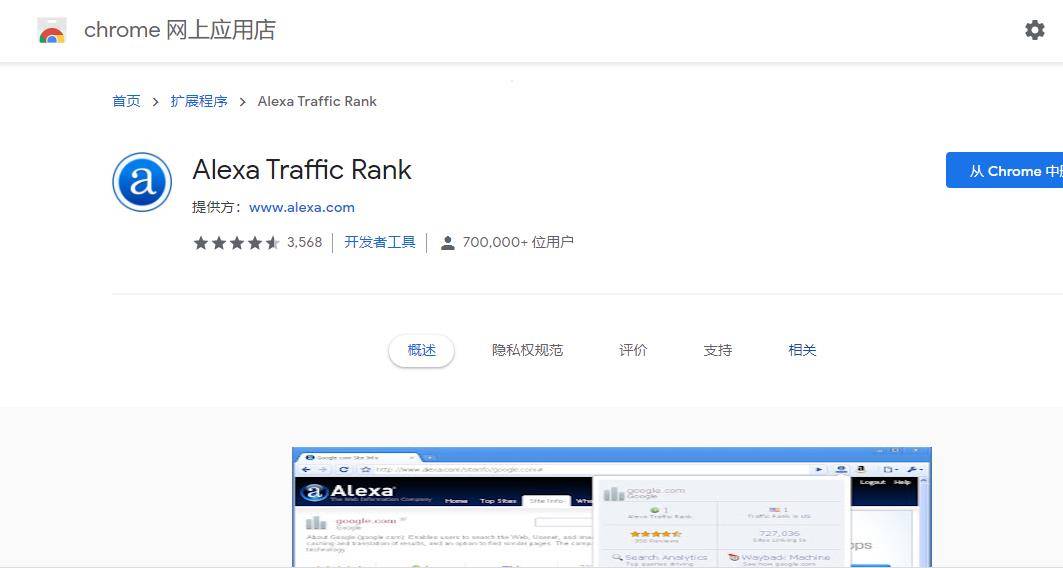Open 扩展程序 breadcrumb link
This screenshot has width=1063, height=568.
(x=199, y=101)
